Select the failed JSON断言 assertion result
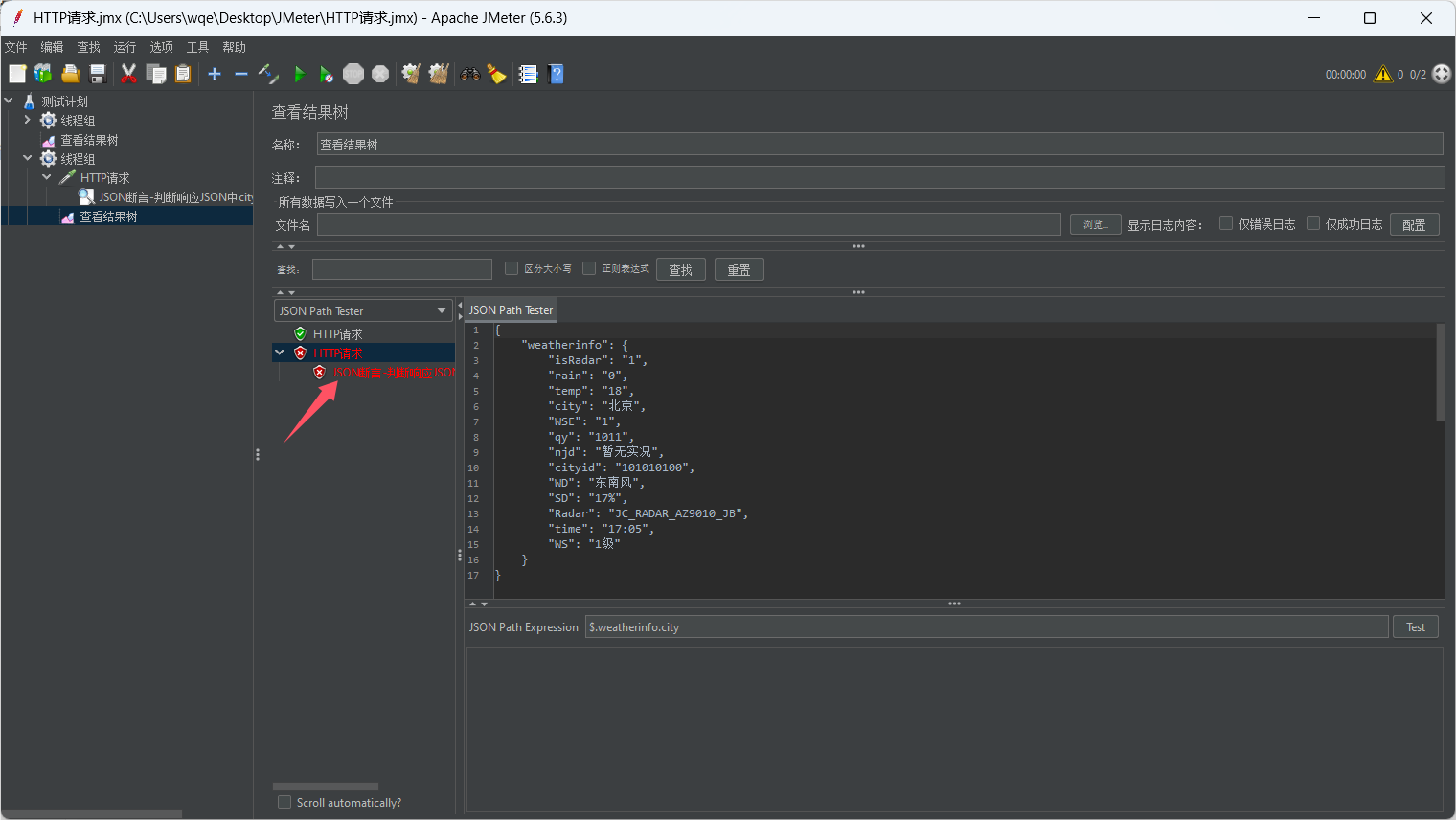 click(384, 373)
